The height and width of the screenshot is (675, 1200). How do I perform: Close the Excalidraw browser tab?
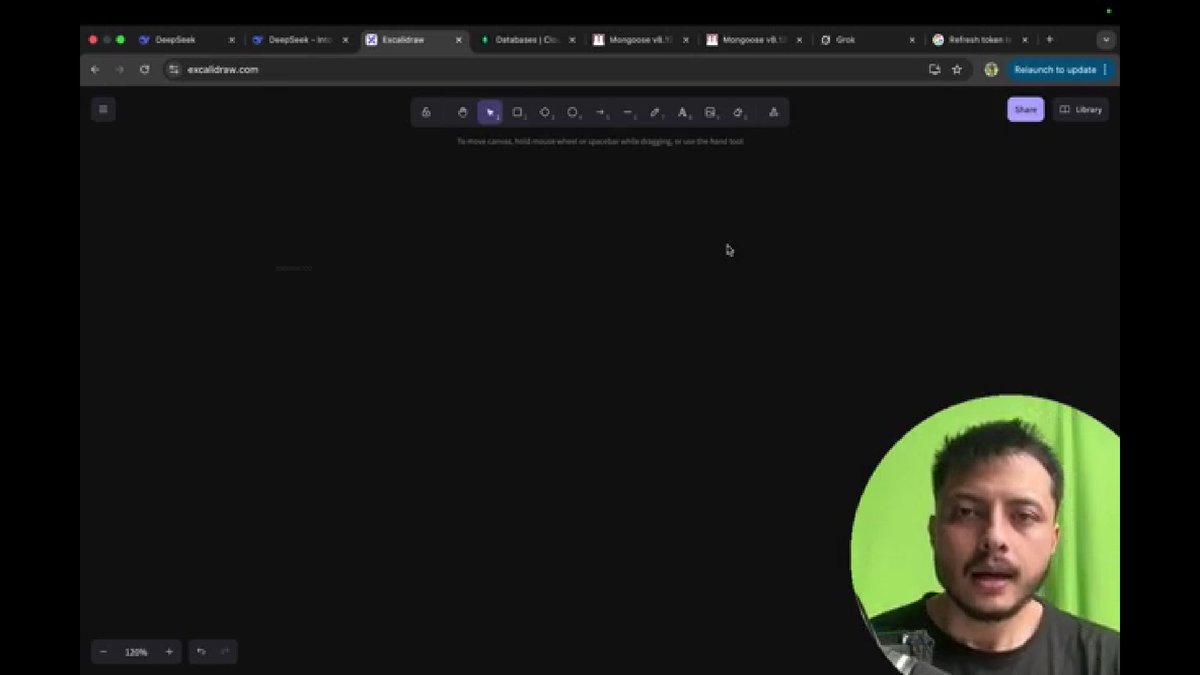click(x=459, y=40)
